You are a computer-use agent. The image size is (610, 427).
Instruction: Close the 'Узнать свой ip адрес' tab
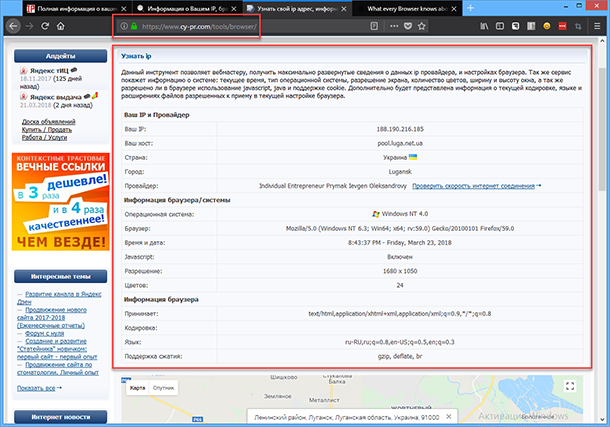344,9
